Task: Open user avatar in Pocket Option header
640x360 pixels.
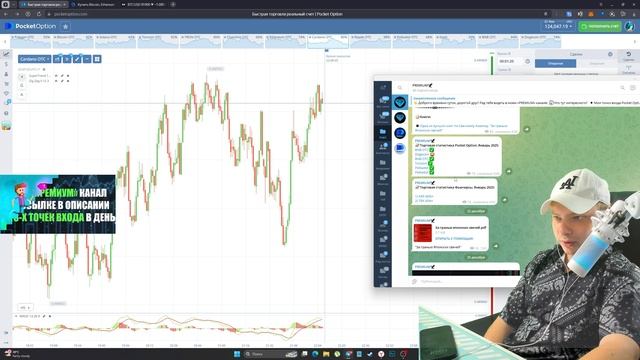Action: click(x=630, y=26)
